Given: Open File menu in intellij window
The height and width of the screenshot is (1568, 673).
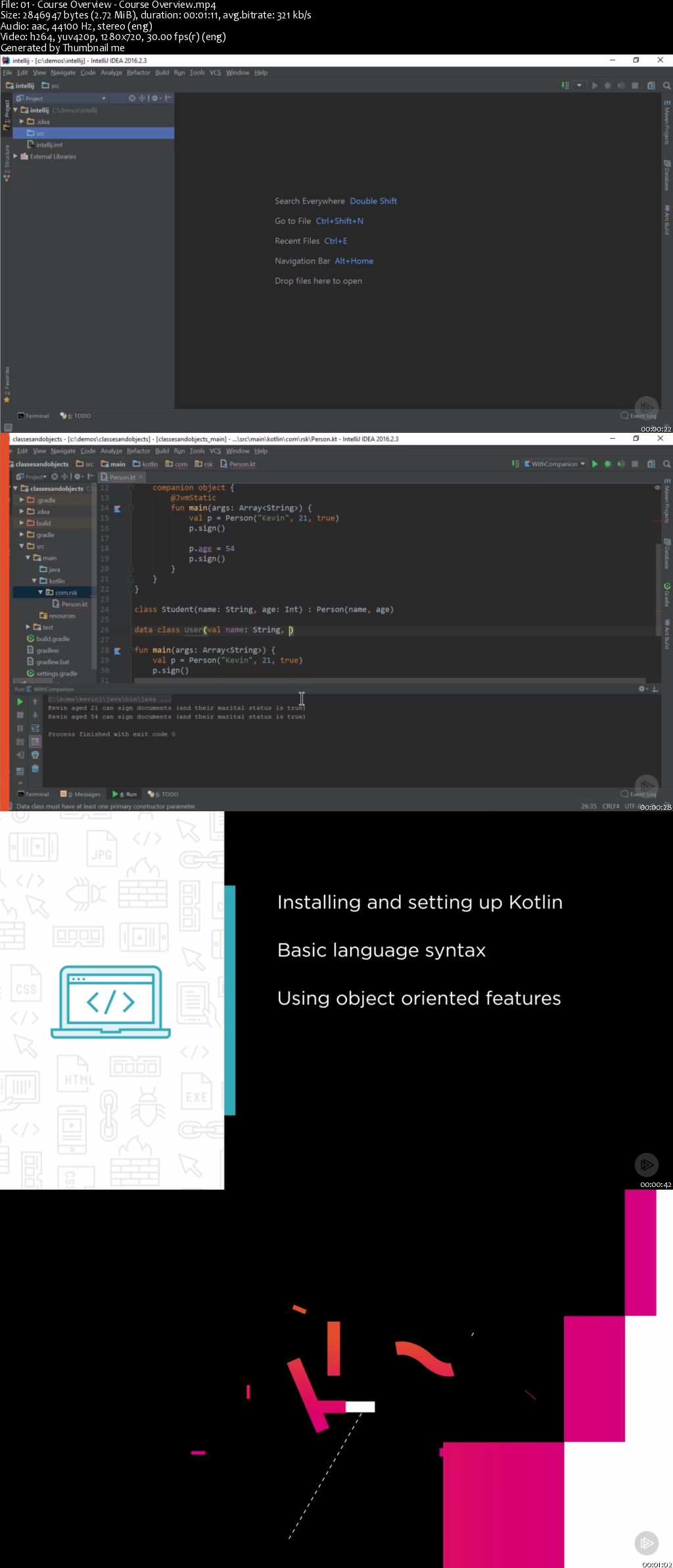Looking at the screenshot, I should click(x=7, y=73).
